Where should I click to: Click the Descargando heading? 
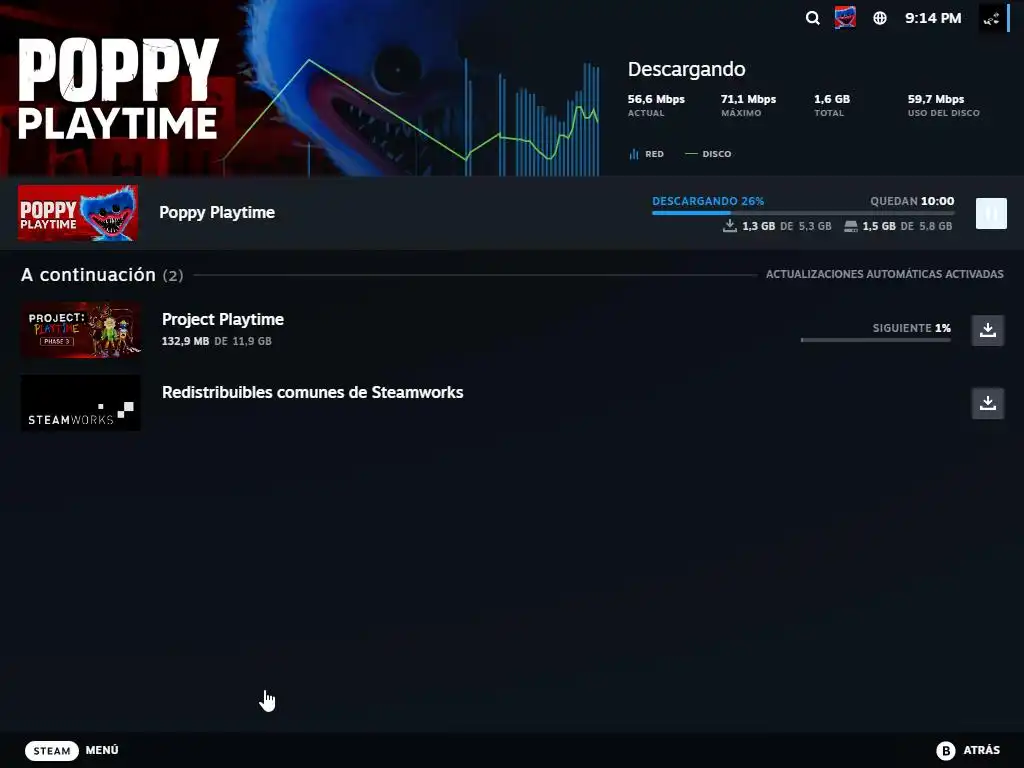[x=686, y=69]
